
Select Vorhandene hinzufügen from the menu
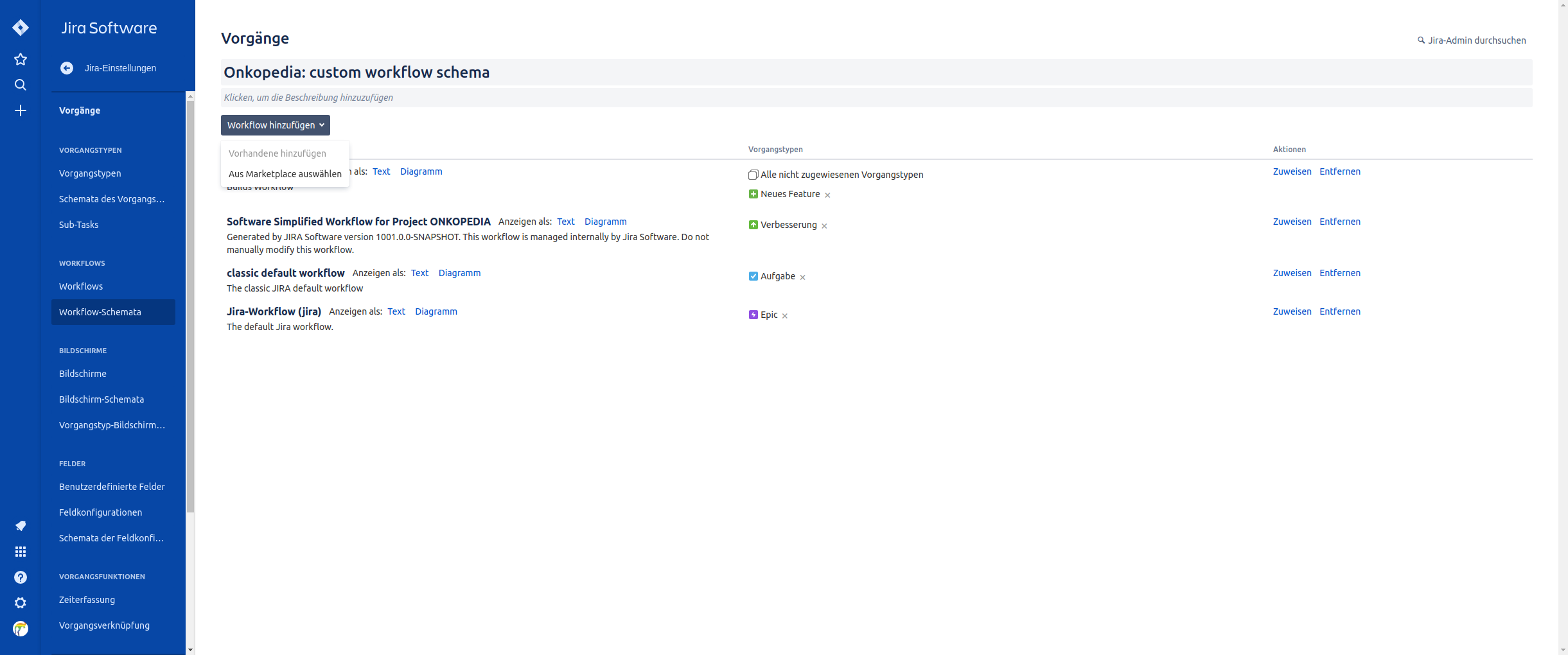pyautogui.click(x=277, y=153)
